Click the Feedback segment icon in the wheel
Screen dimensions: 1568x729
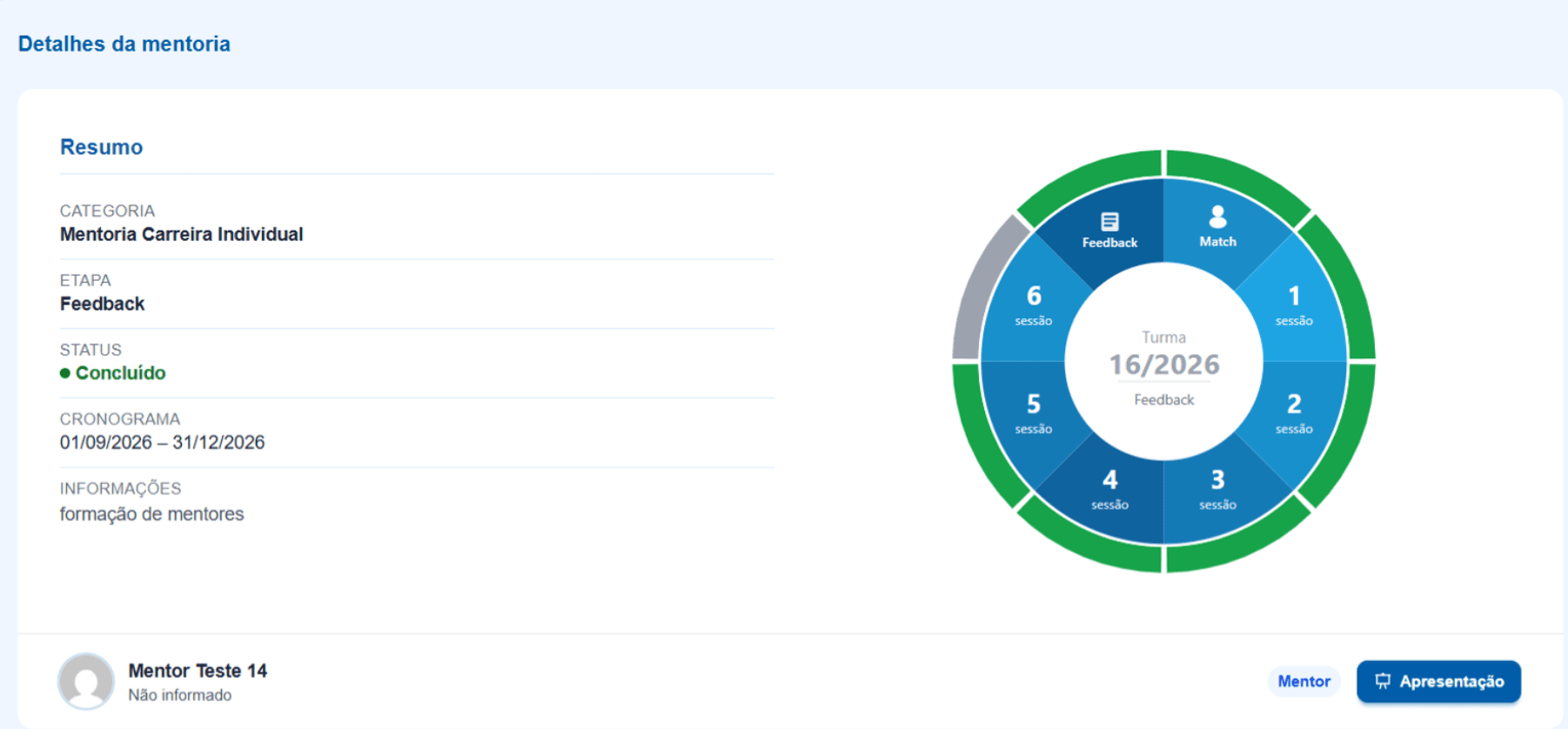[1109, 221]
